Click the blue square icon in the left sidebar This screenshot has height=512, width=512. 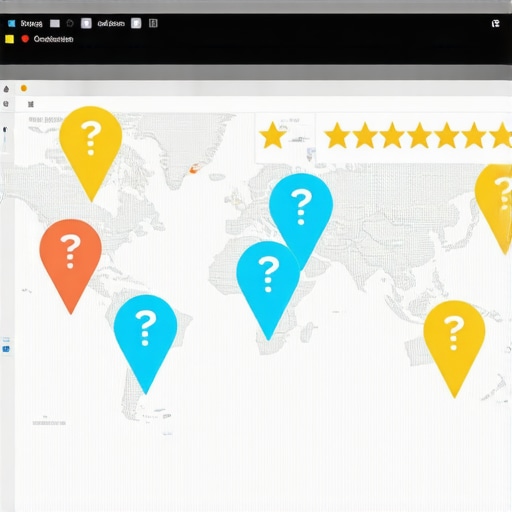pos(6,349)
